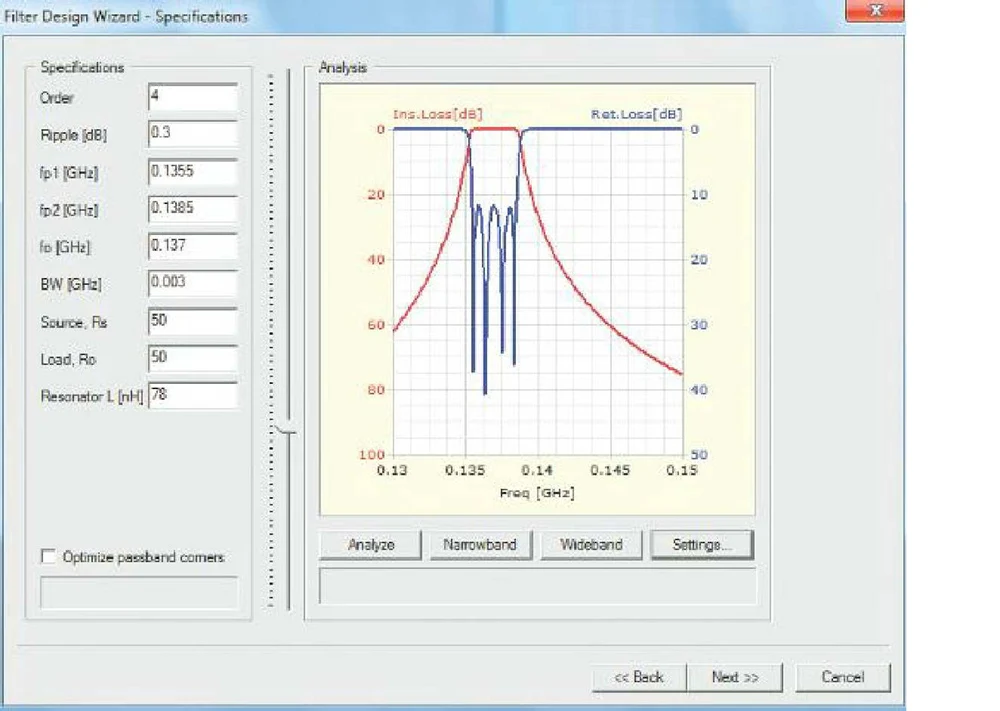1000x711 pixels.
Task: Enable Optimize passband corners checkbox
Action: (x=48, y=556)
